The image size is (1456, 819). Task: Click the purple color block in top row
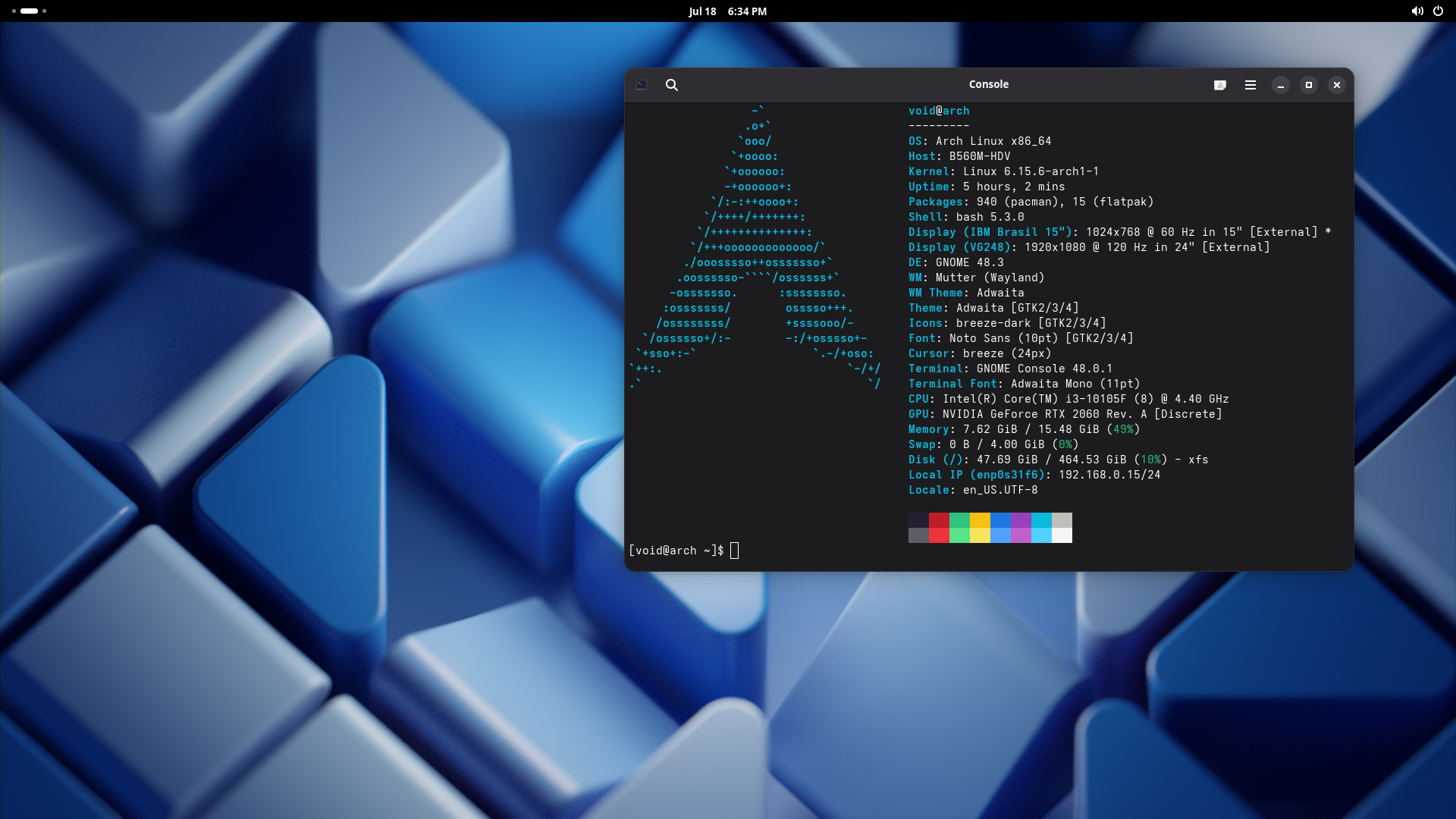click(1021, 519)
